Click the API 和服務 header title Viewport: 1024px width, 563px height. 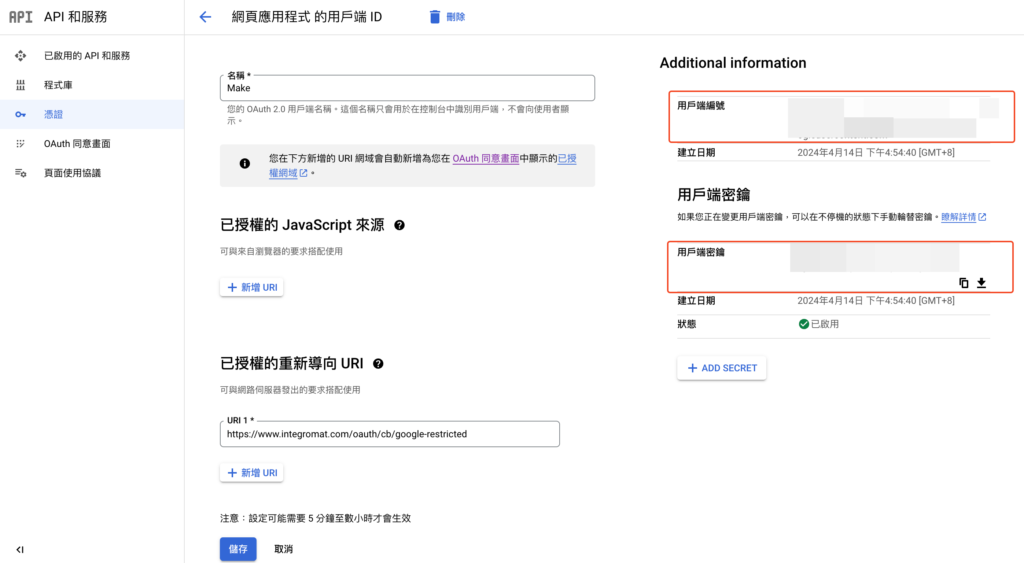click(x=75, y=17)
